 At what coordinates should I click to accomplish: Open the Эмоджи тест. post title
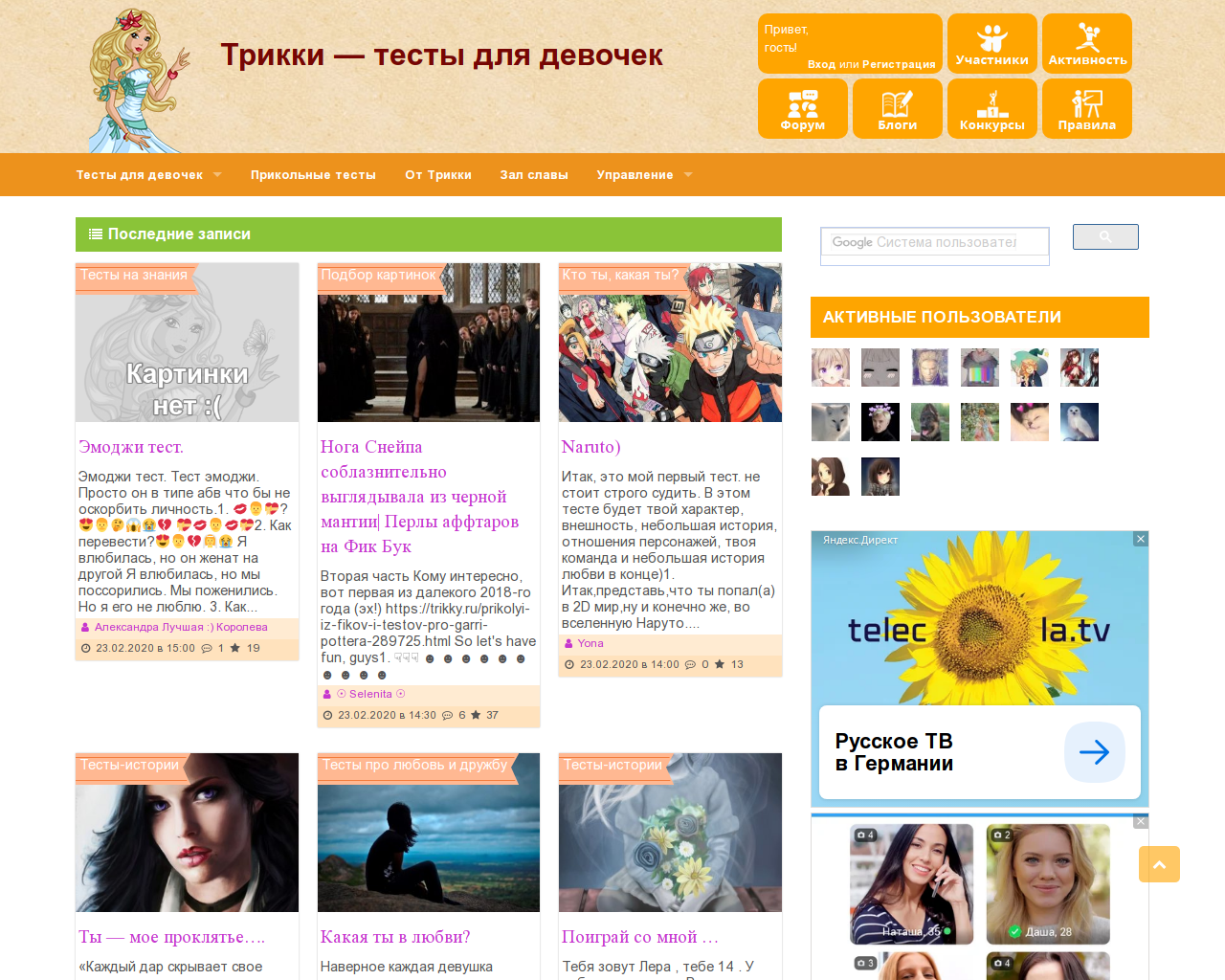coord(131,447)
